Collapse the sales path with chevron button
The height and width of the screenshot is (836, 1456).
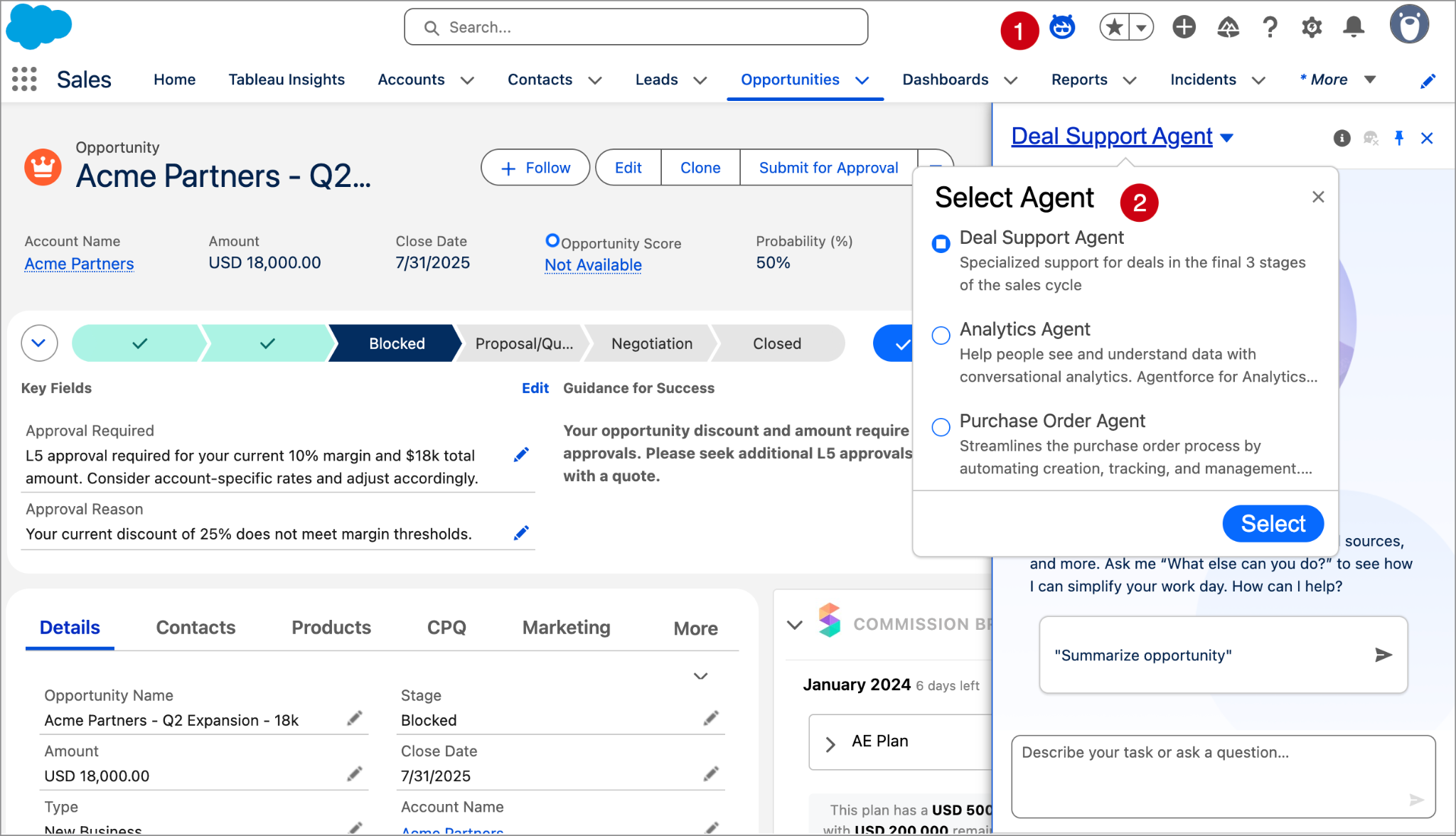click(39, 343)
